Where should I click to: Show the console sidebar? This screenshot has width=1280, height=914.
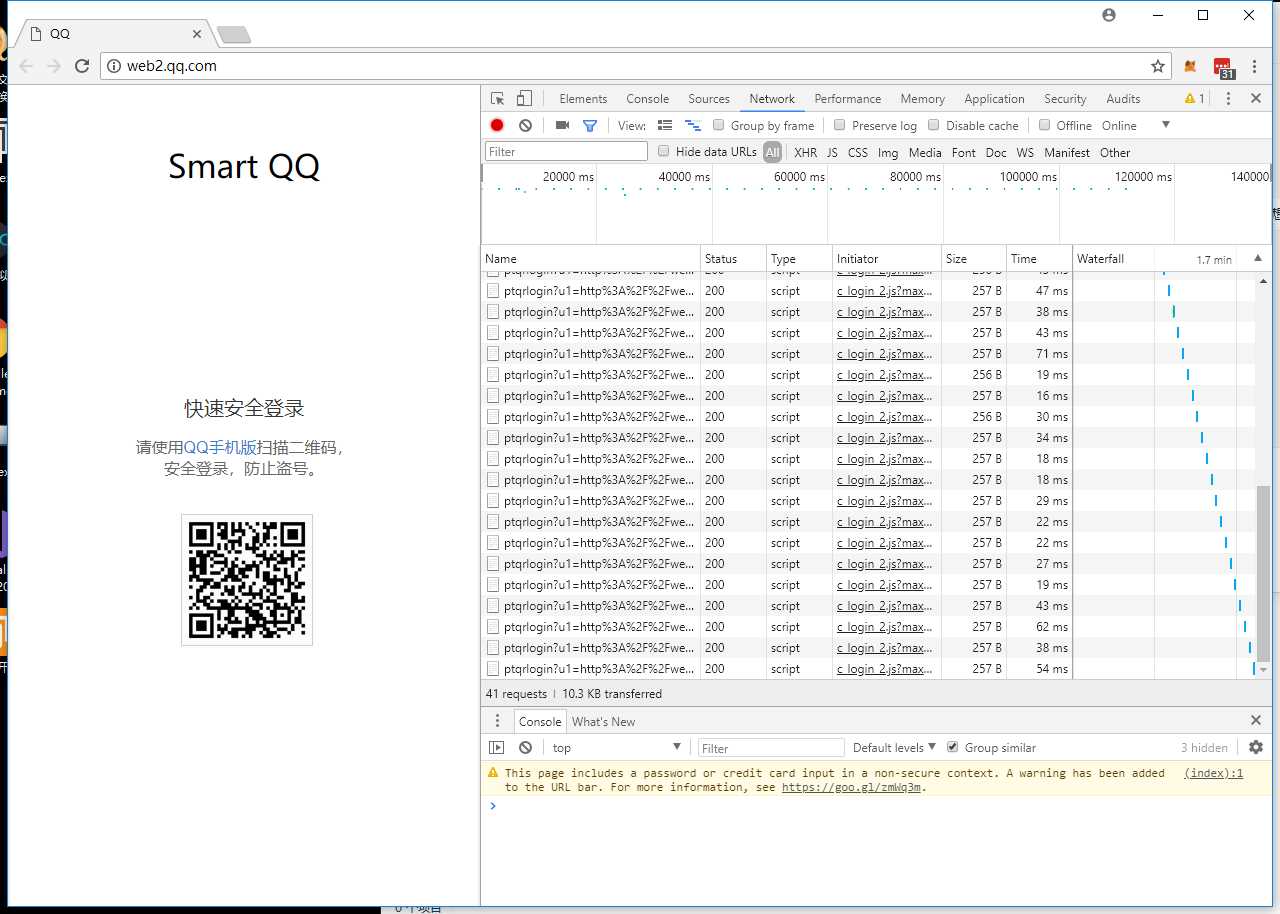pos(496,747)
